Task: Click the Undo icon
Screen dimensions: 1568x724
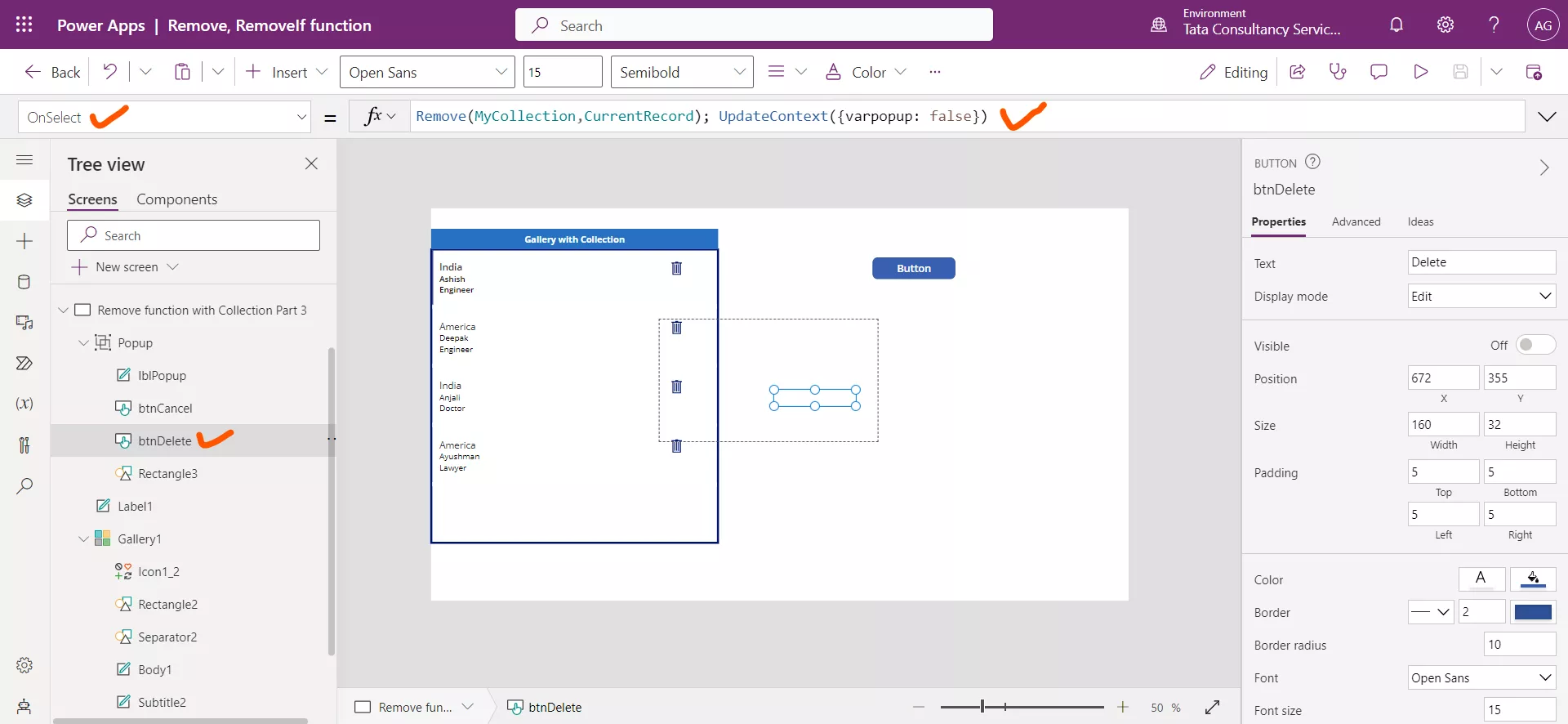Action: point(109,72)
